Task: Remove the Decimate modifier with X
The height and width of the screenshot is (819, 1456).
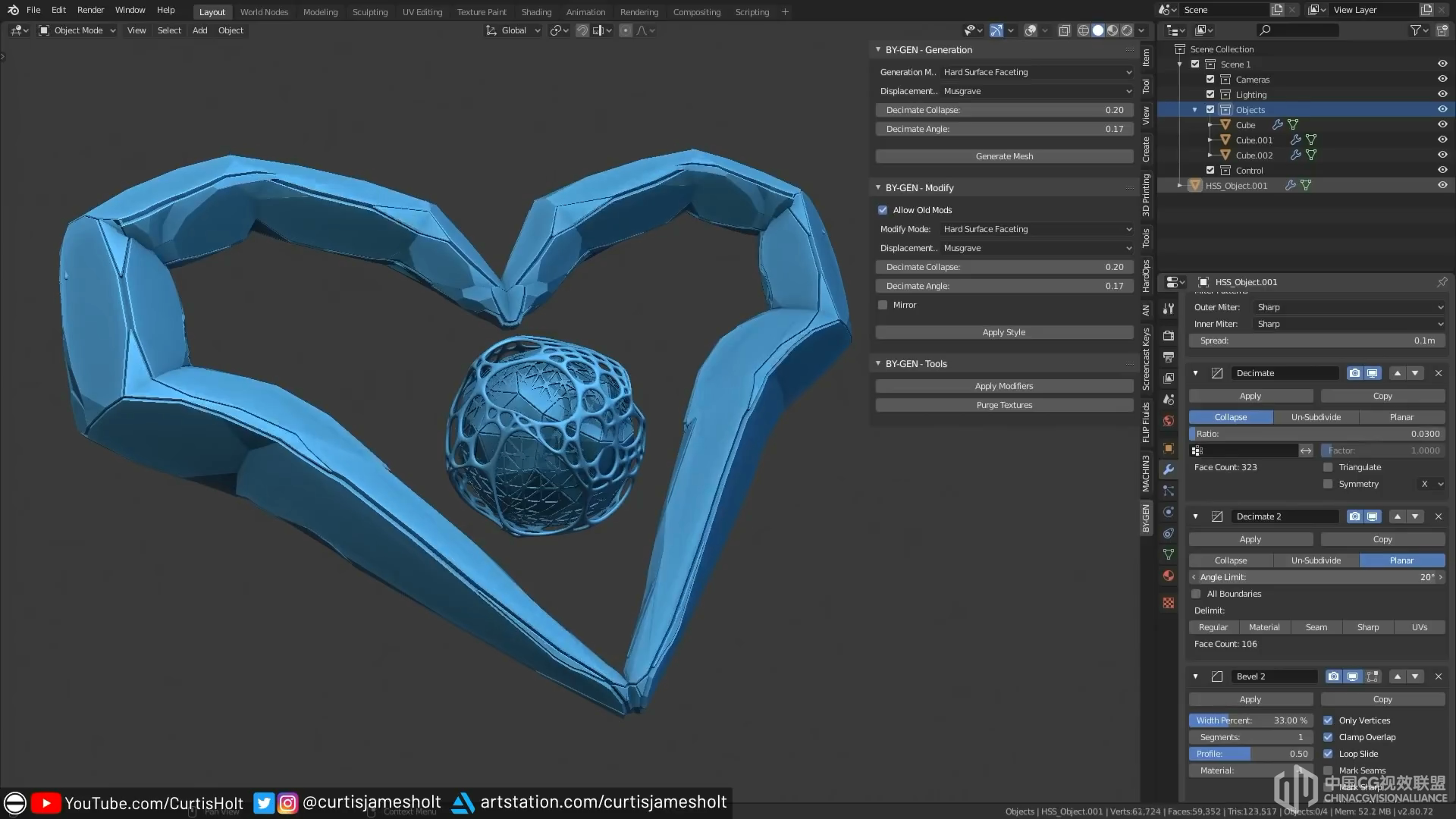Action: click(x=1439, y=373)
